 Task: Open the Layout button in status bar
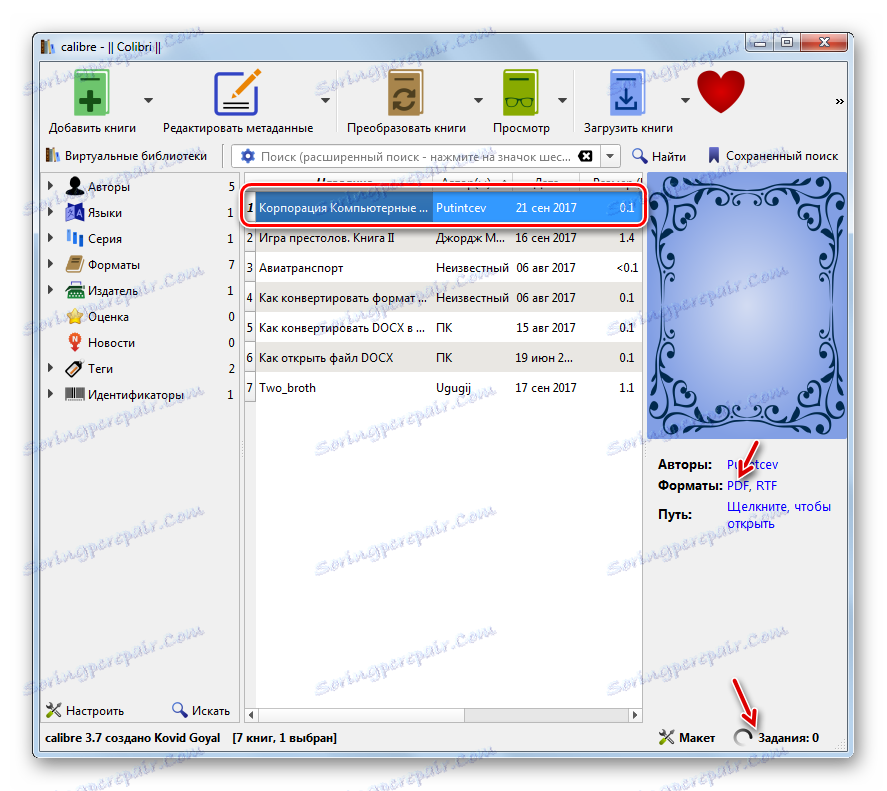[x=687, y=737]
